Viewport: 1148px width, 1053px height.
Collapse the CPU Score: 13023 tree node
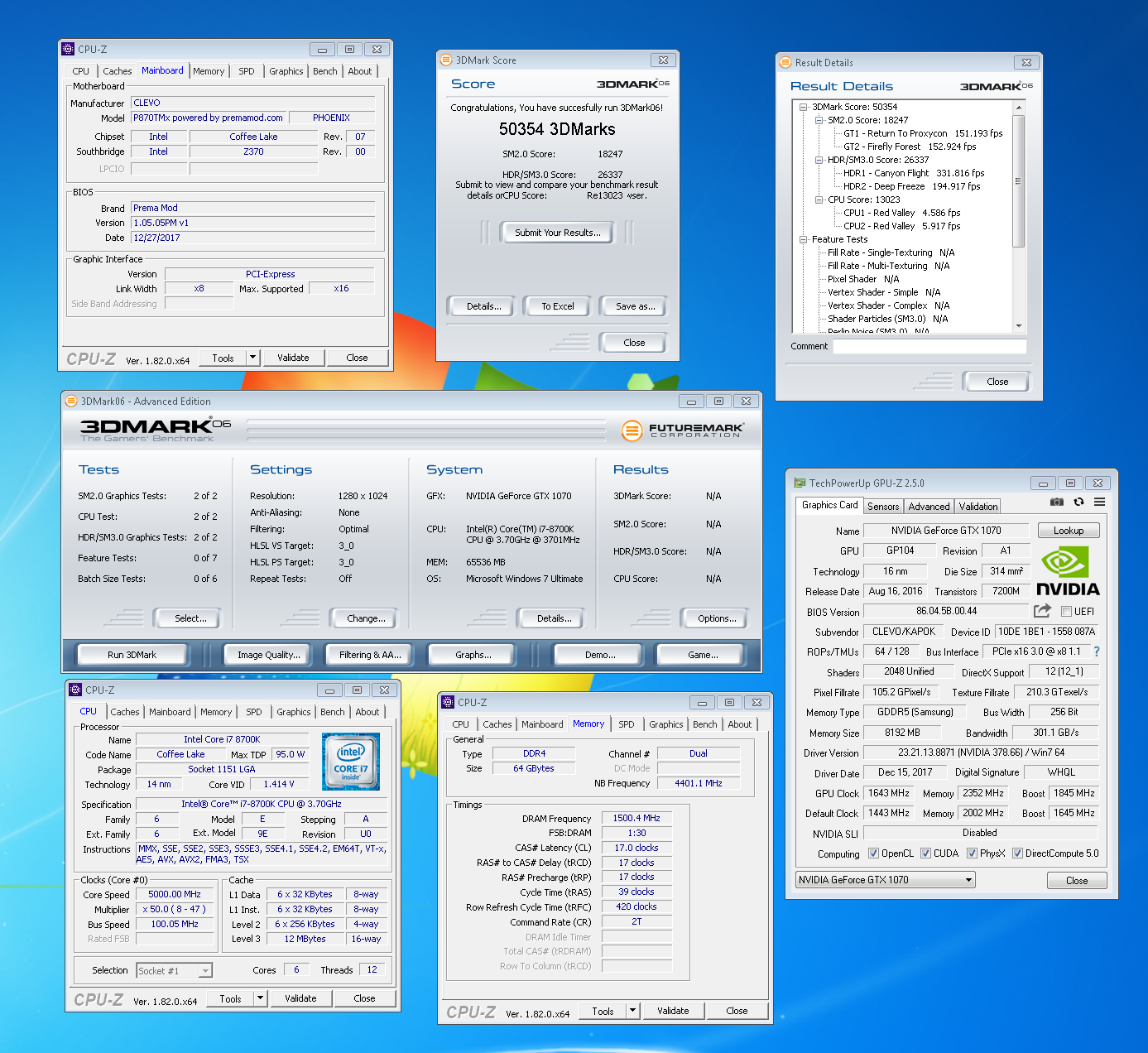click(x=819, y=200)
